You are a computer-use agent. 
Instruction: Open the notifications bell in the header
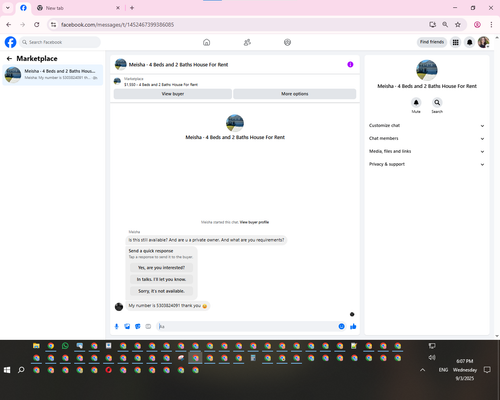click(x=469, y=42)
